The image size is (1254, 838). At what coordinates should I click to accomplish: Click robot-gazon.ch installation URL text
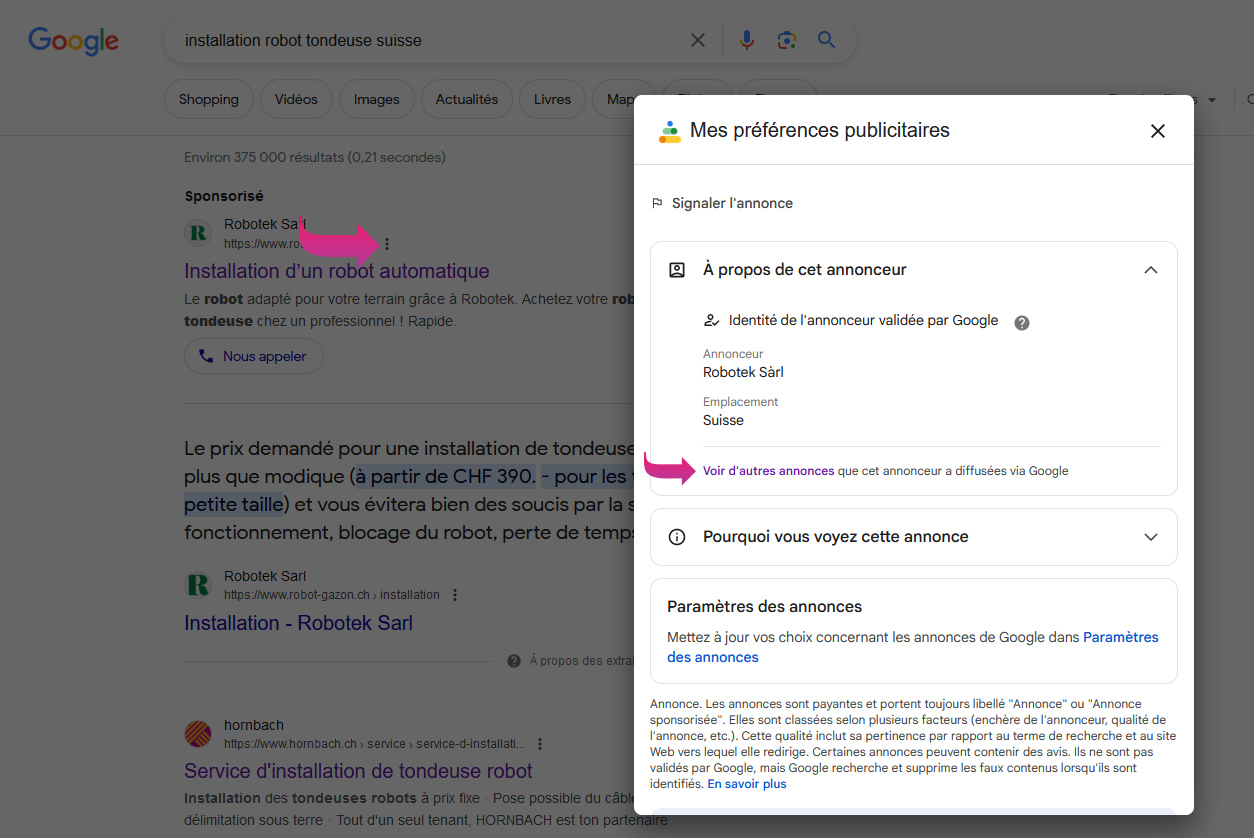tap(332, 595)
